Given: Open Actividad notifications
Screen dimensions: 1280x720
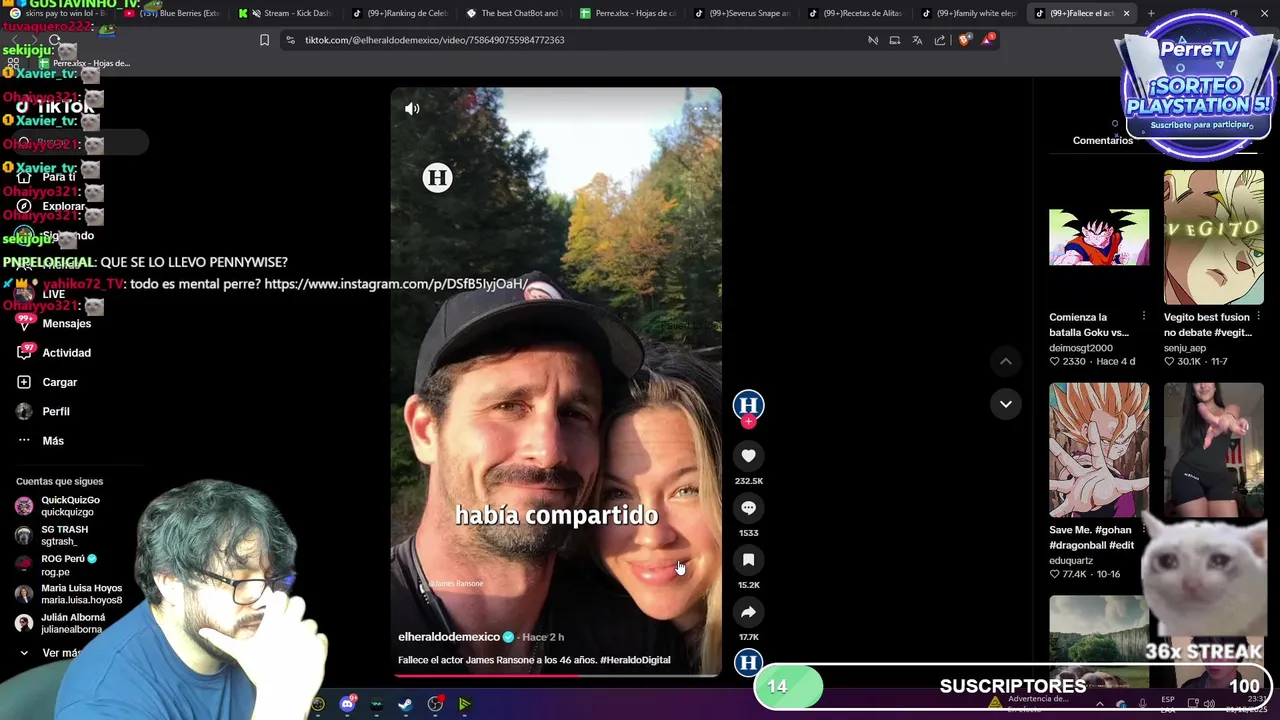Looking at the screenshot, I should point(66,353).
